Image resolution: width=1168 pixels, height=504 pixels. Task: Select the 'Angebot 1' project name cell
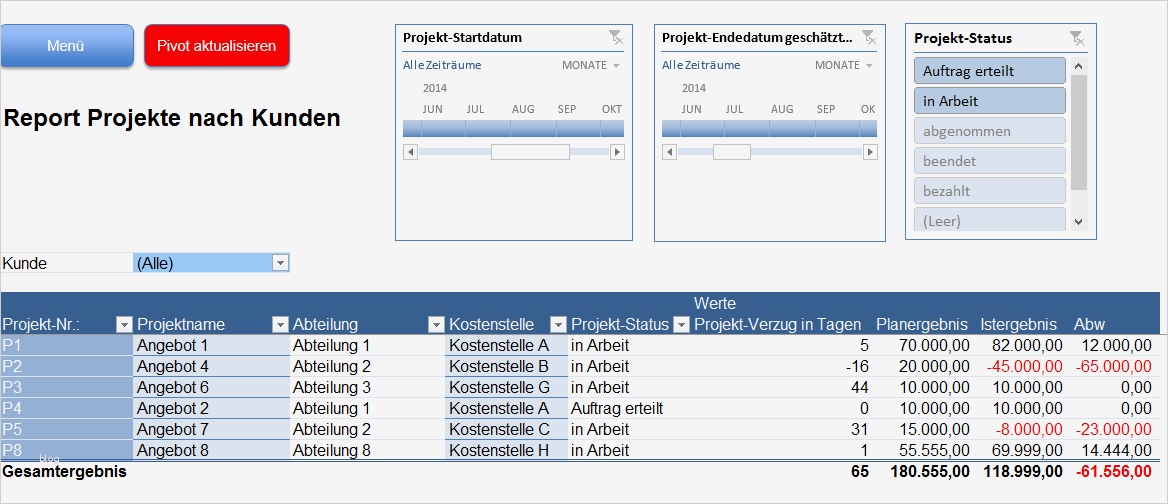pyautogui.click(x=210, y=345)
